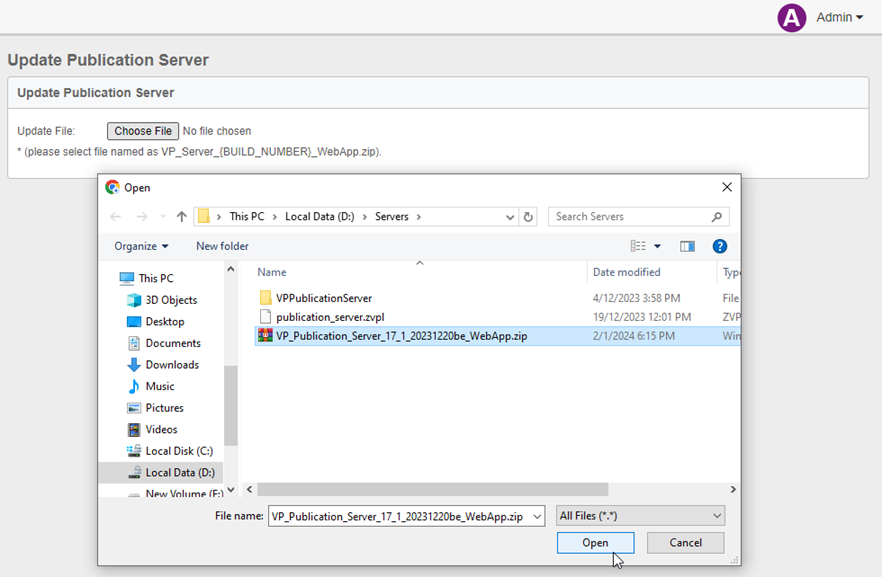Open Documents in the sidebar
This screenshot has width=882, height=577.
pos(173,343)
